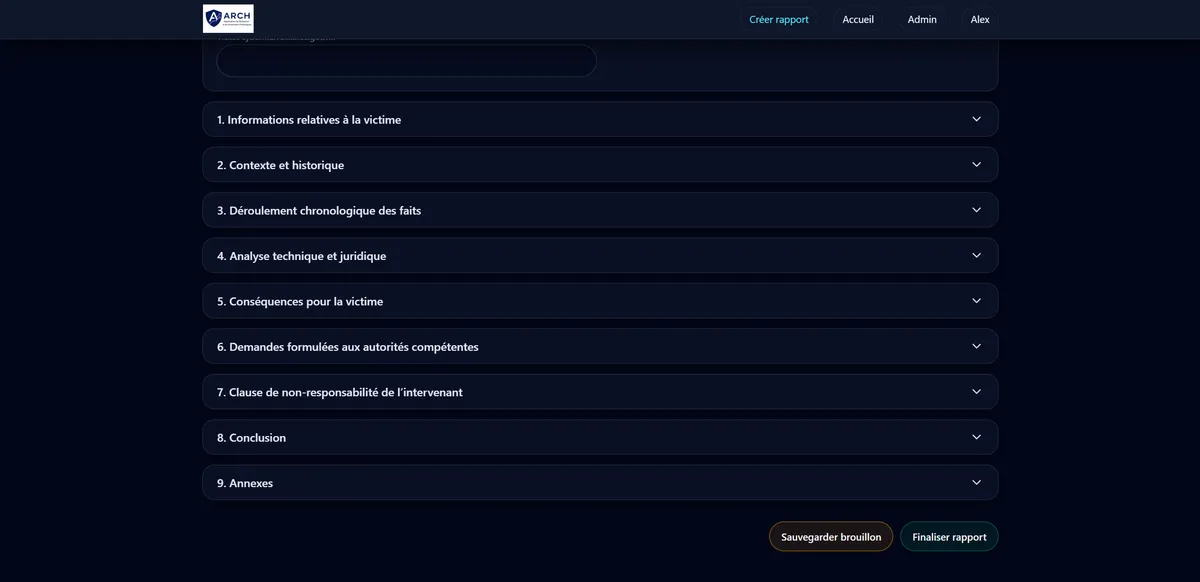Go to 'Accueil' in the navigation bar
Viewport: 1200px width, 582px height.
click(858, 19)
